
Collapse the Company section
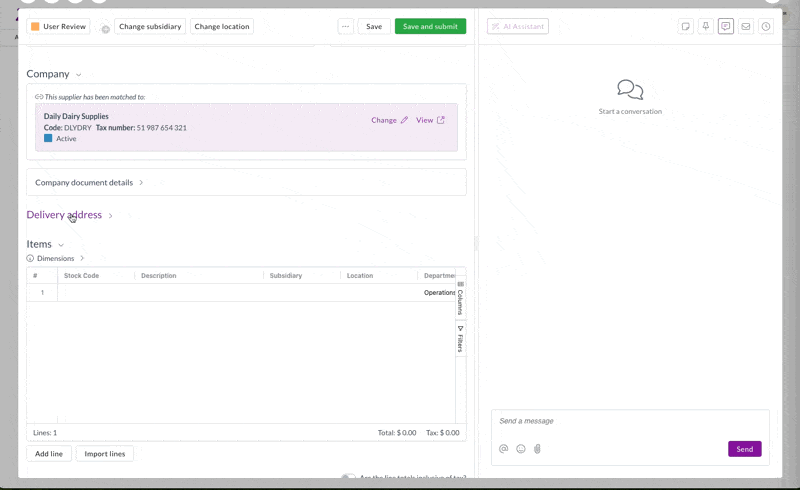(x=79, y=75)
